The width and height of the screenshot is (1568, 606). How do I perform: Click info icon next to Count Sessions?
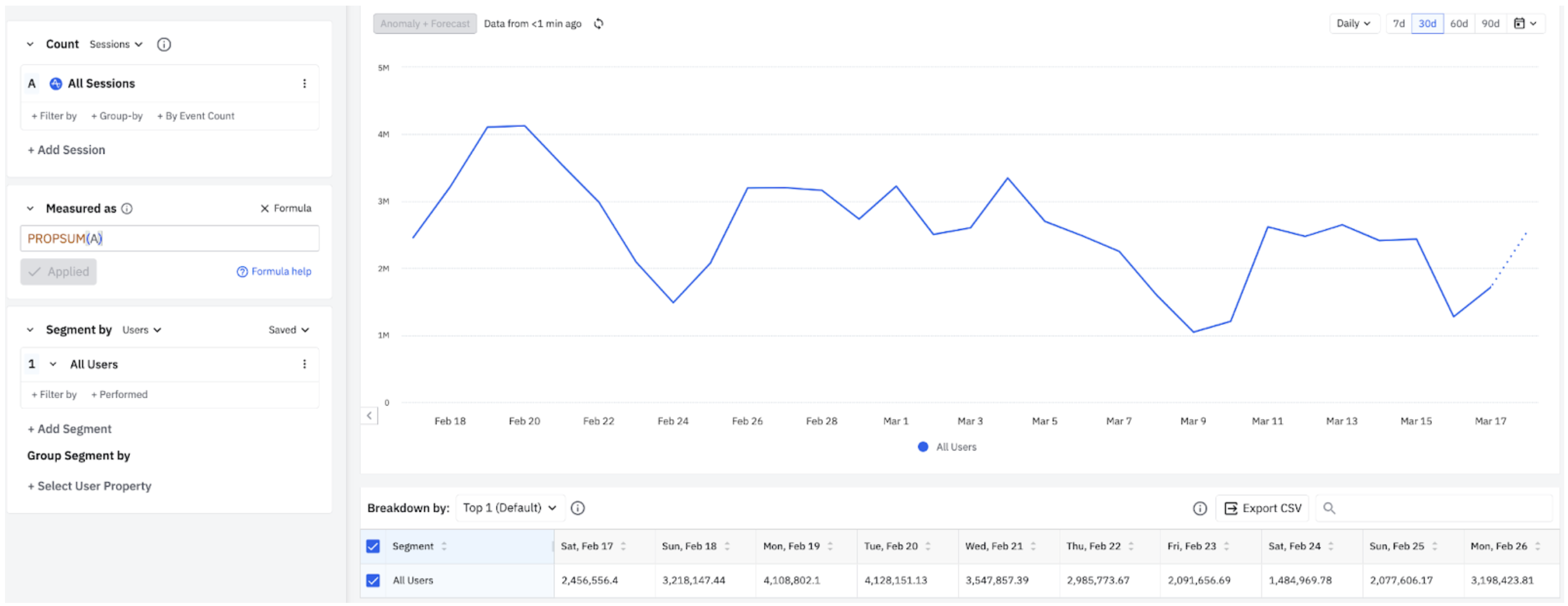tap(164, 44)
